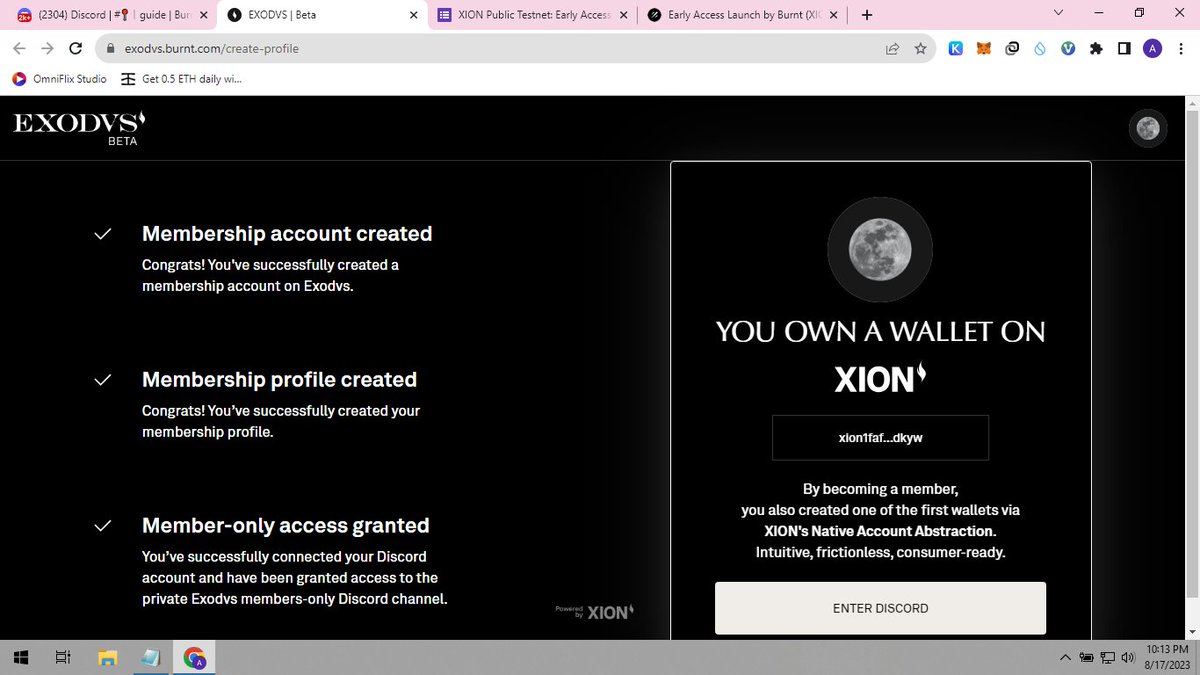Switch to XION Public Testnet tab
The width and height of the screenshot is (1200, 675).
pos(532,15)
